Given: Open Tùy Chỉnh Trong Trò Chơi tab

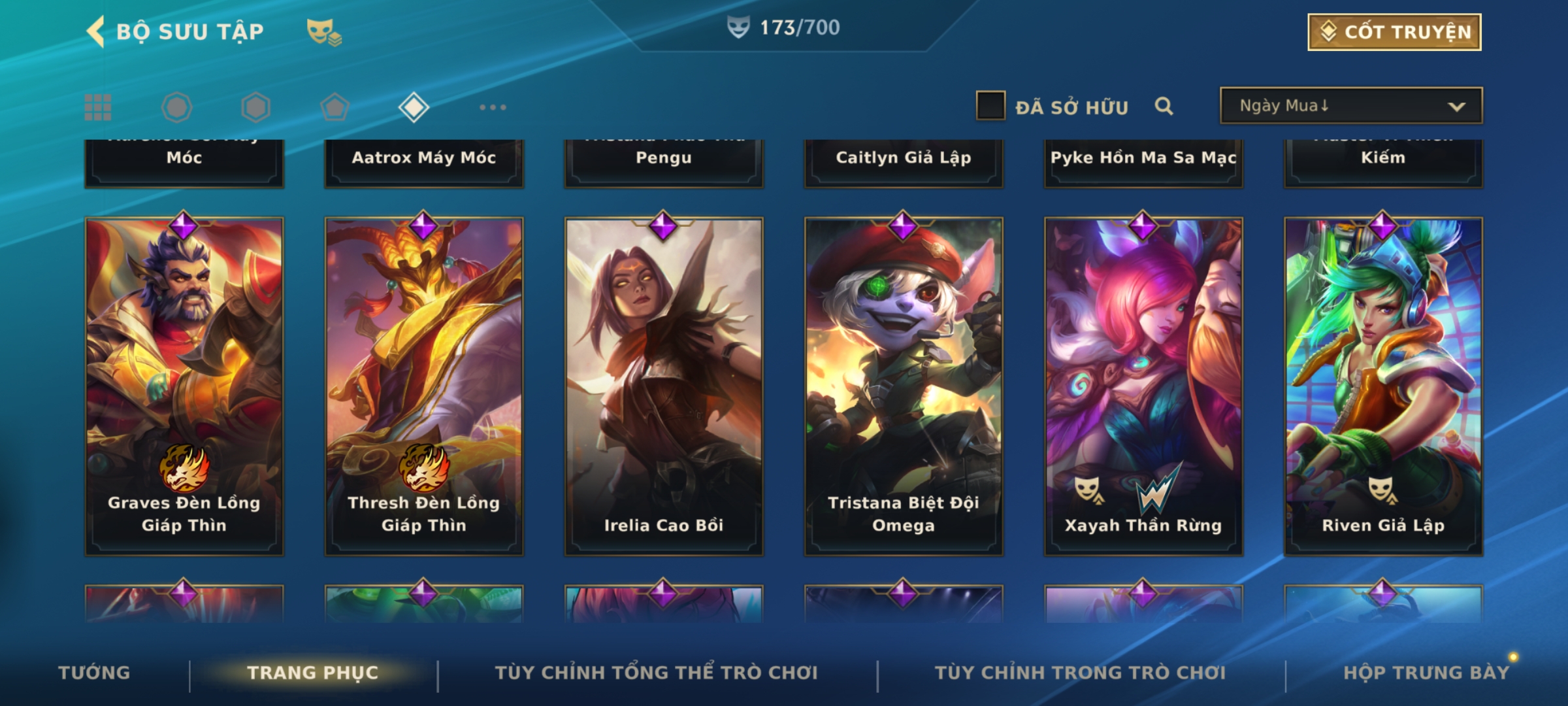Looking at the screenshot, I should [1080, 673].
